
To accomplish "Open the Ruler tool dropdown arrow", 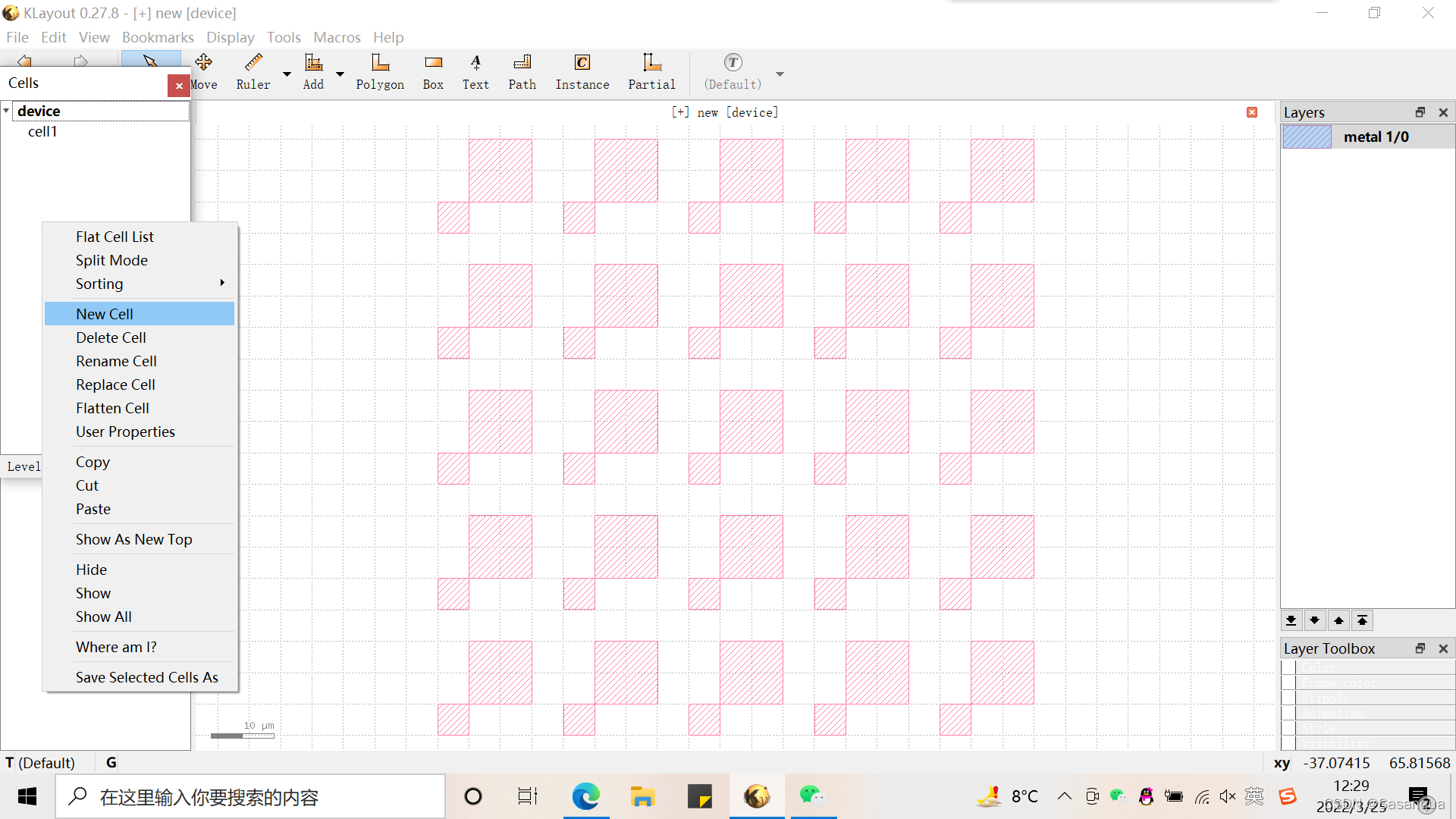I will (x=287, y=74).
